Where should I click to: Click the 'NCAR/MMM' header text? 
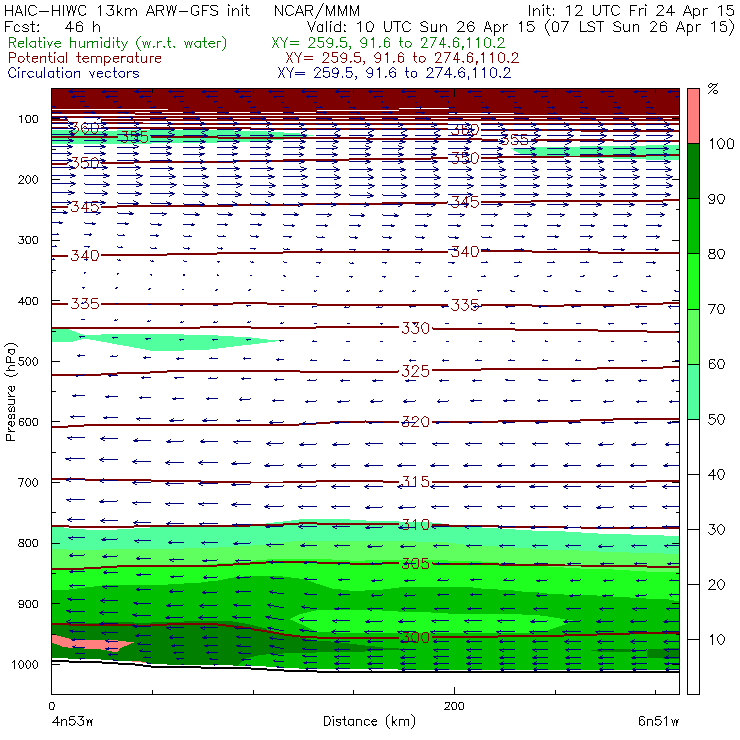point(317,11)
